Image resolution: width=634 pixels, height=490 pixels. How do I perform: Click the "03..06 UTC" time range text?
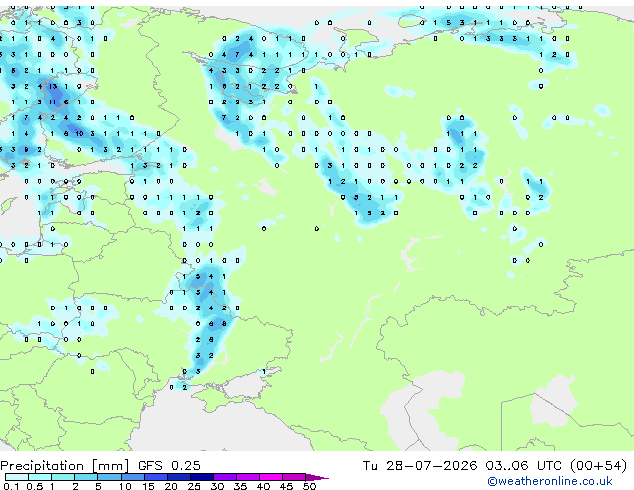(x=524, y=466)
